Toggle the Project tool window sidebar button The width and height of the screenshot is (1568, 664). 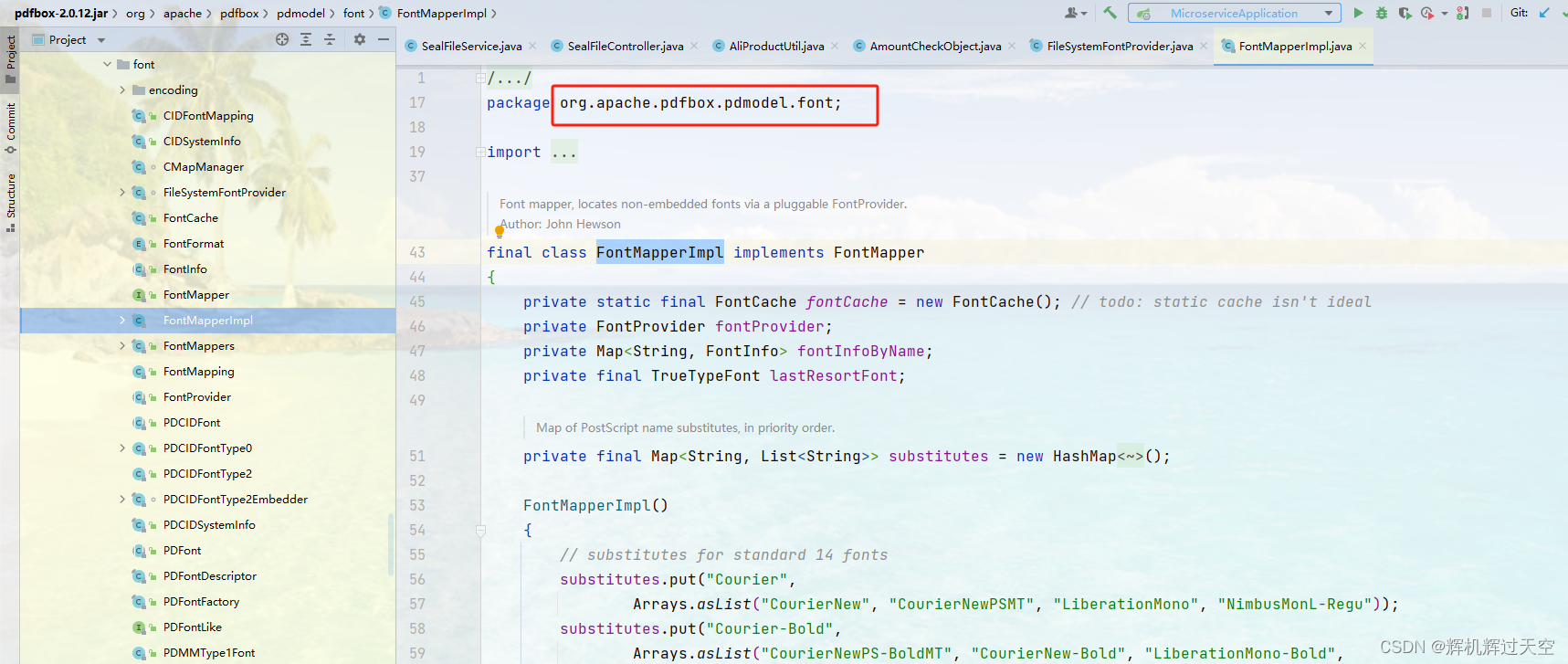point(10,60)
